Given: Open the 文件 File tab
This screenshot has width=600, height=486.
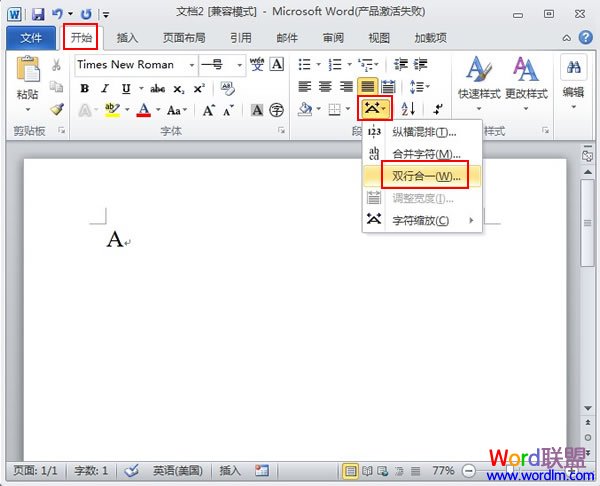Looking at the screenshot, I should coord(31,38).
